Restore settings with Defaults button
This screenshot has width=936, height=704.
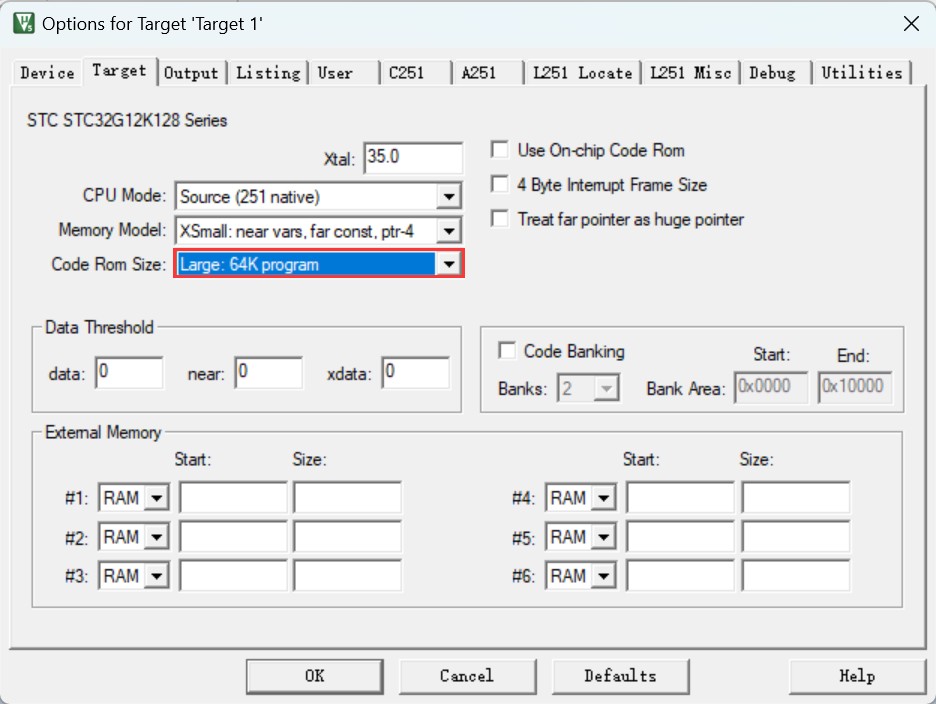point(620,676)
